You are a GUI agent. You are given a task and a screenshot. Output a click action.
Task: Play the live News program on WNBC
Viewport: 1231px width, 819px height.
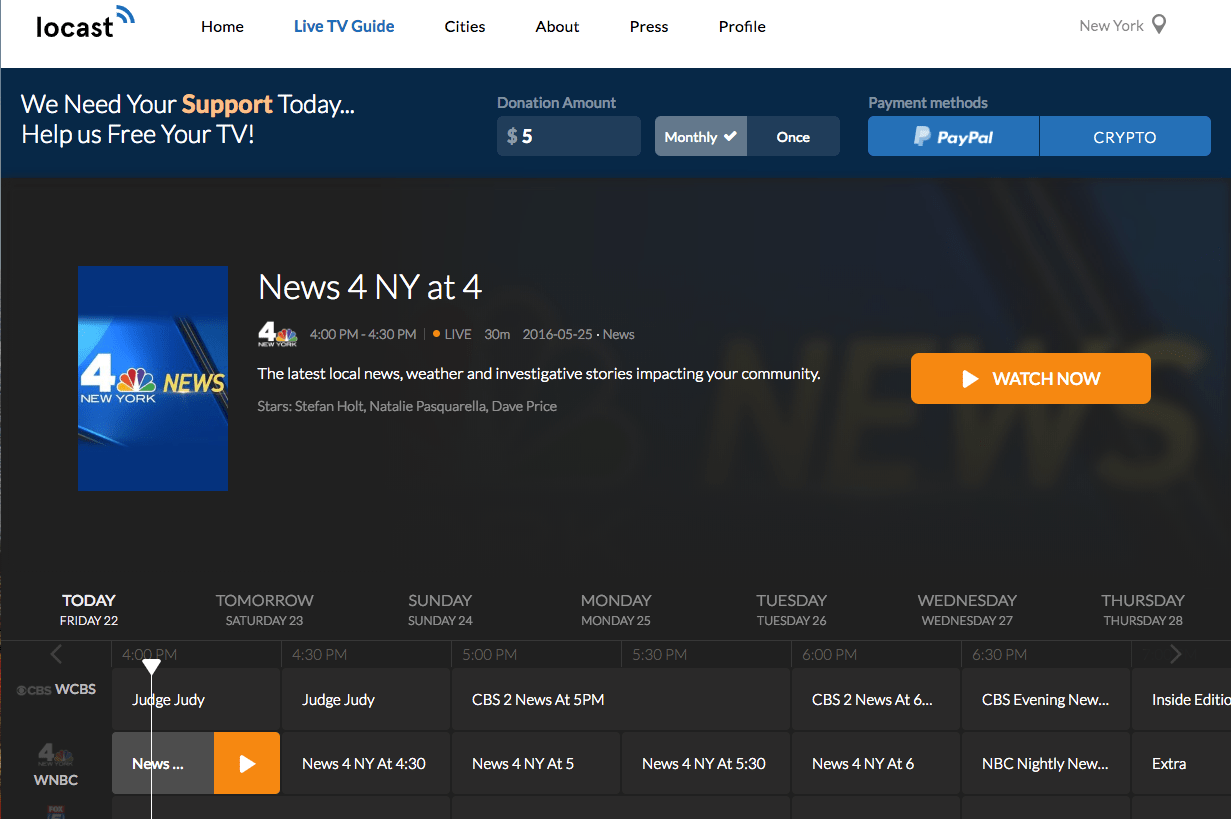(x=247, y=764)
